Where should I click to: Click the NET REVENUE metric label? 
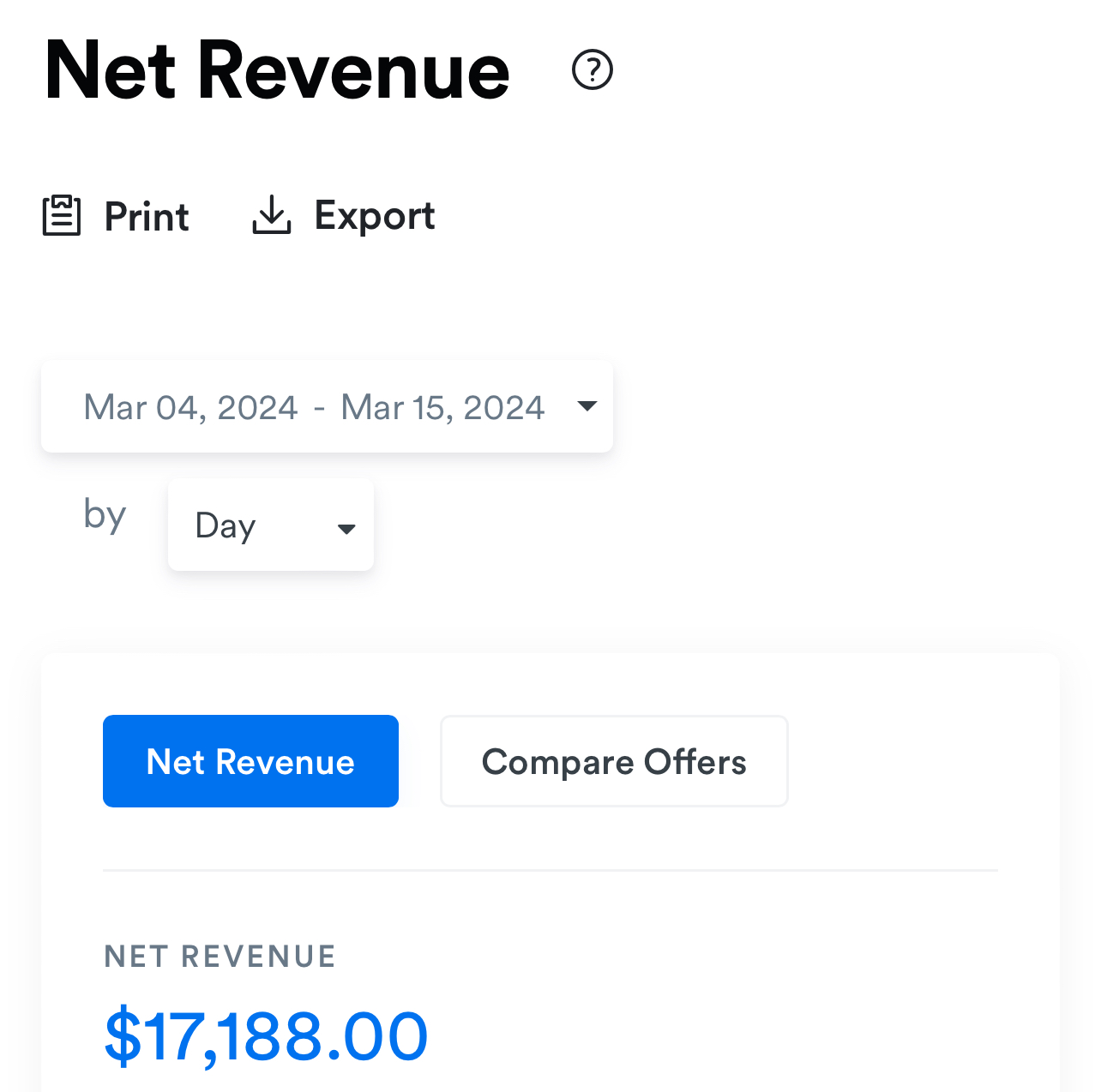[220, 956]
